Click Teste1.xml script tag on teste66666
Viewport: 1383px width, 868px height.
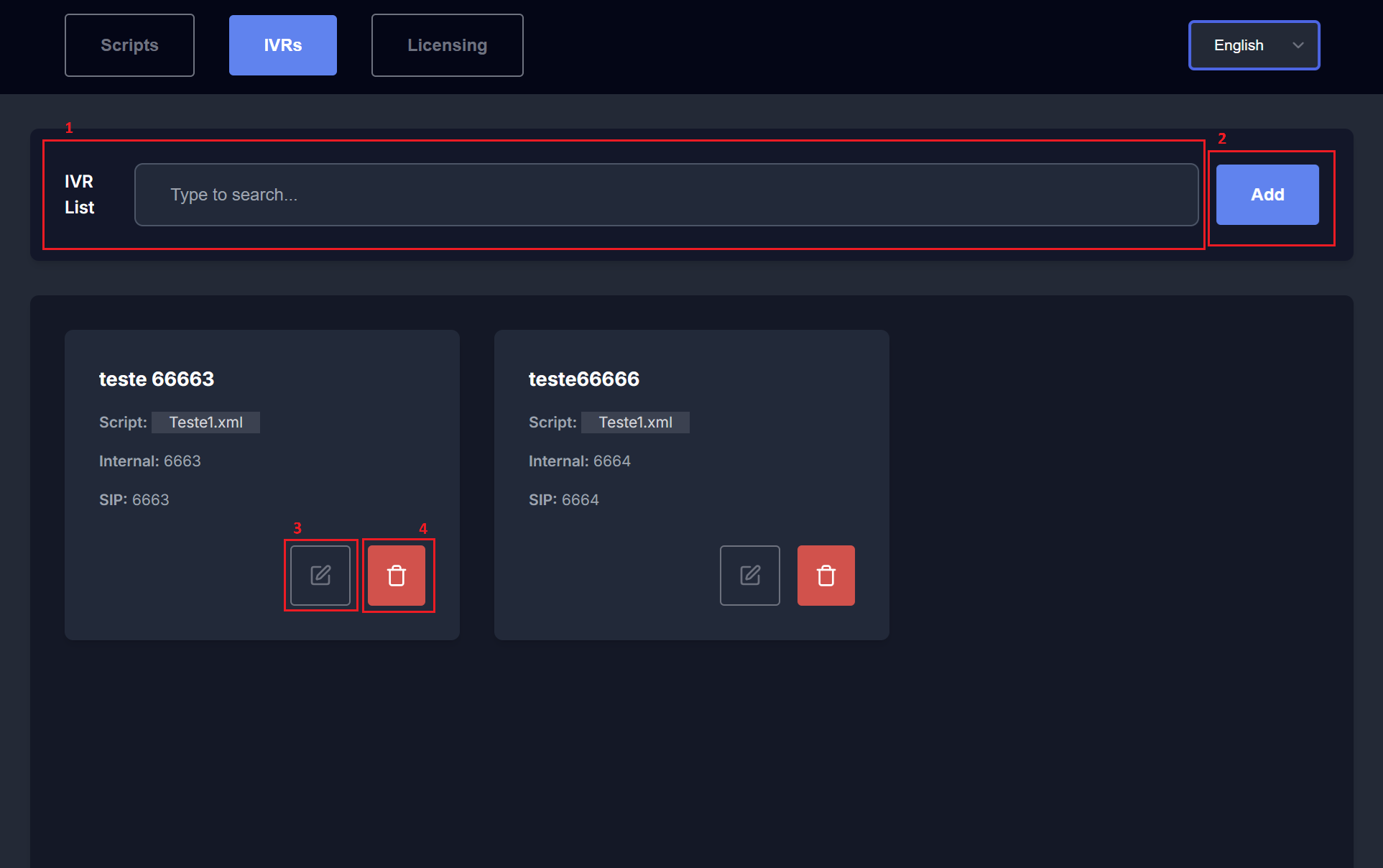coord(635,423)
